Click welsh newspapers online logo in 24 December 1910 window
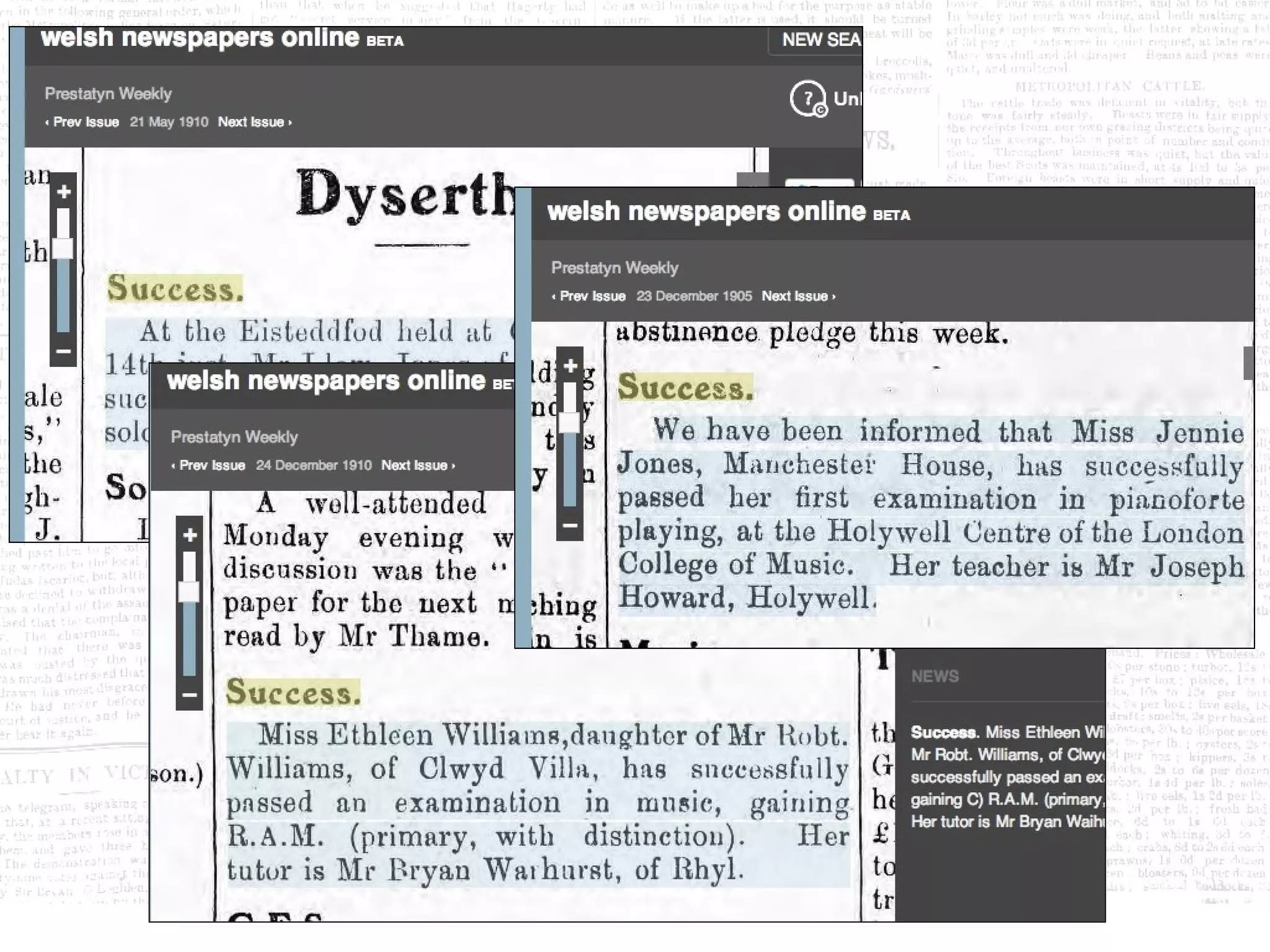 340,381
